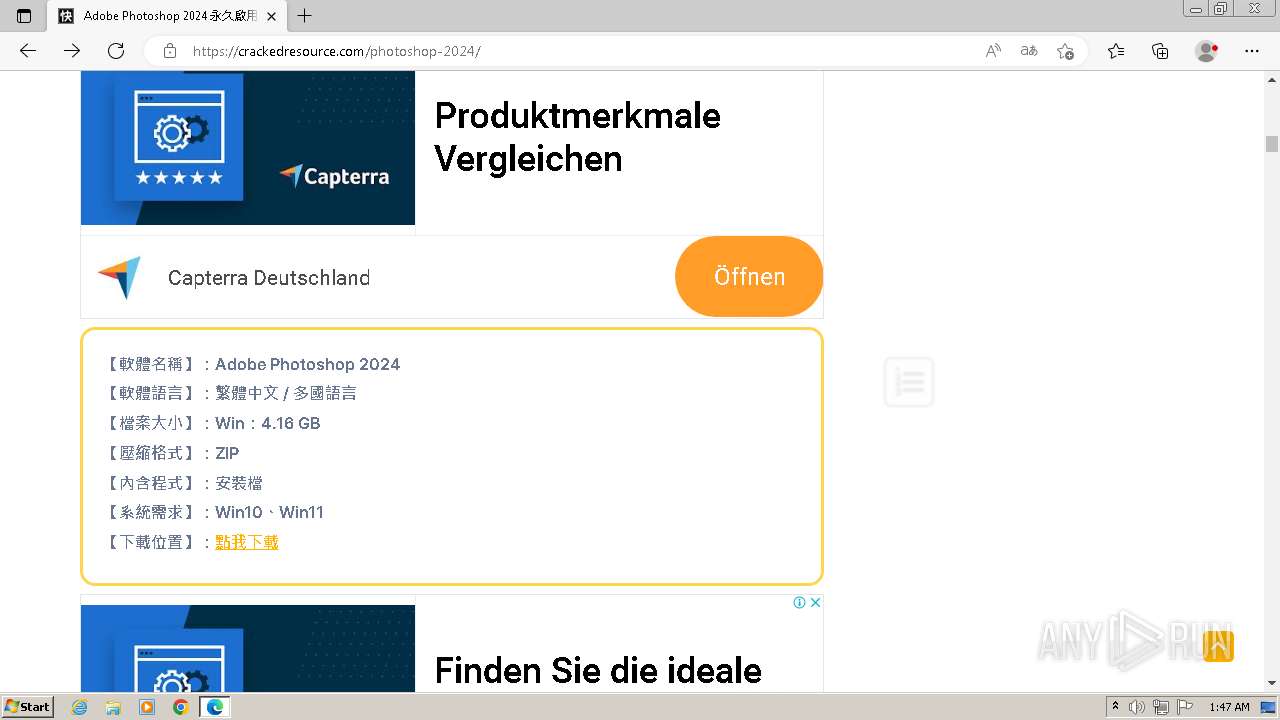Click the scrollbar down arrow
The image size is (1280, 720).
1272,683
